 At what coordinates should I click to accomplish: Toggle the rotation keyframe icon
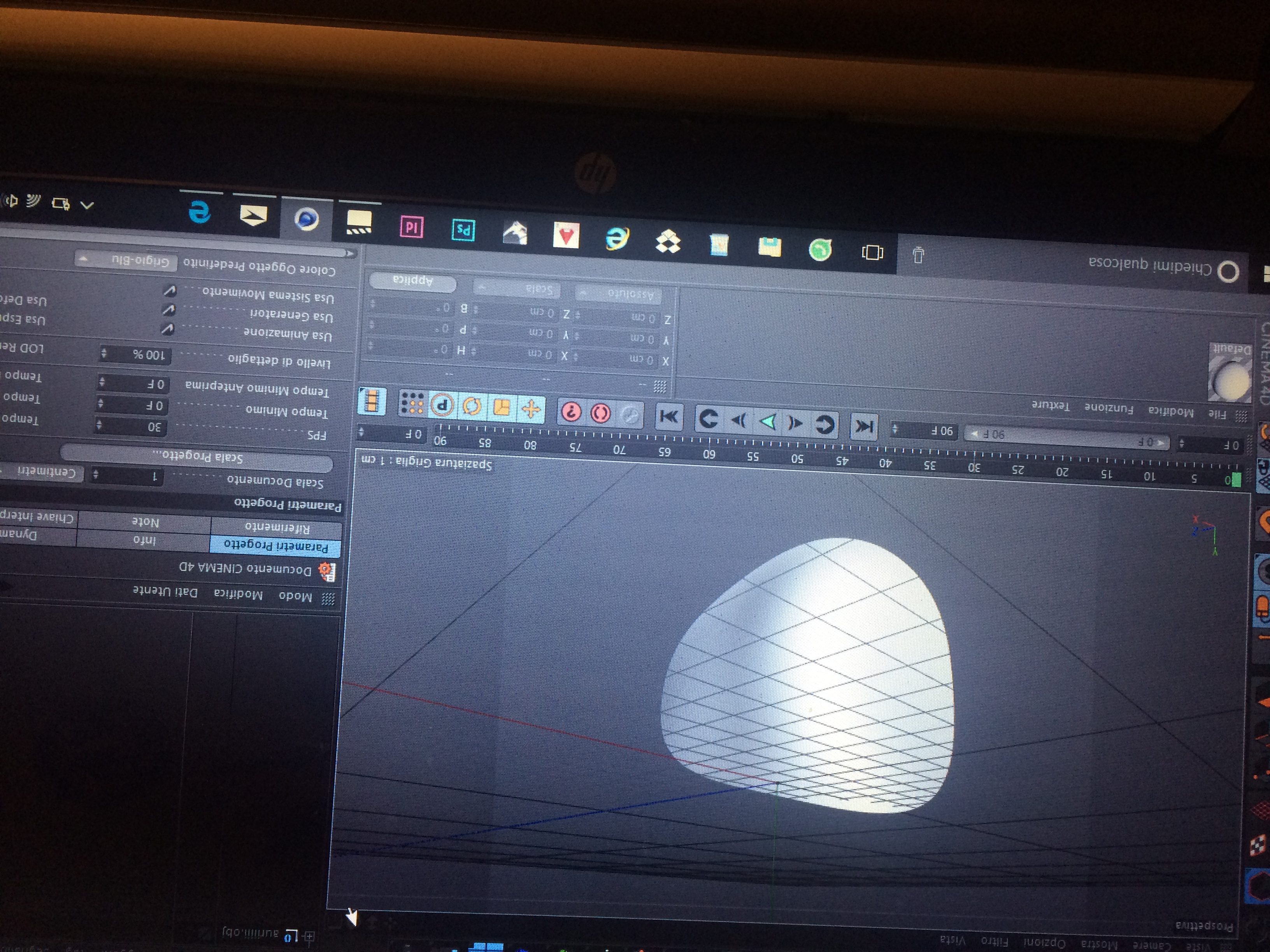click(x=471, y=406)
